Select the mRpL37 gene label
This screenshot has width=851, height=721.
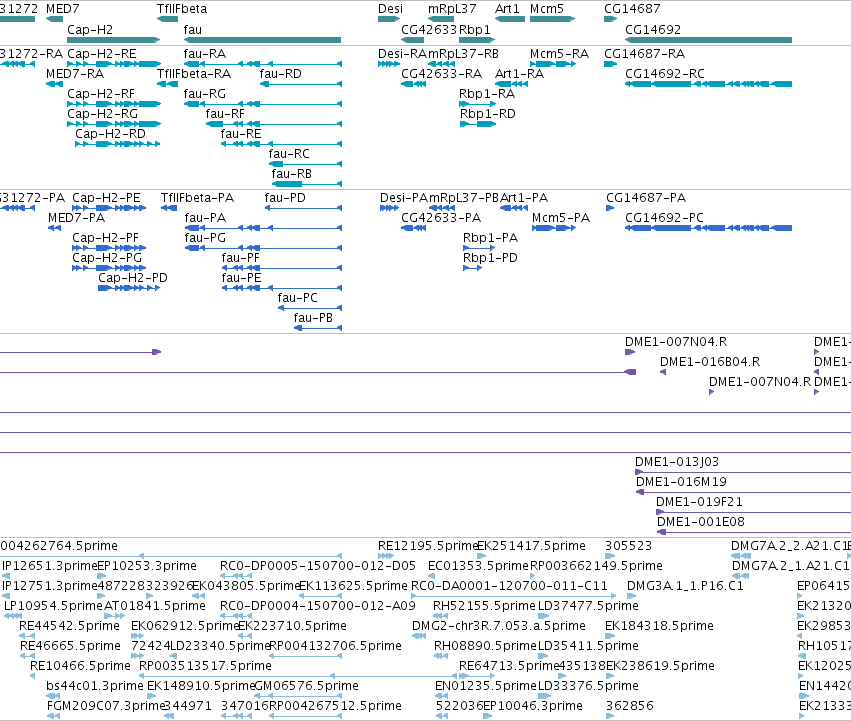452,9
